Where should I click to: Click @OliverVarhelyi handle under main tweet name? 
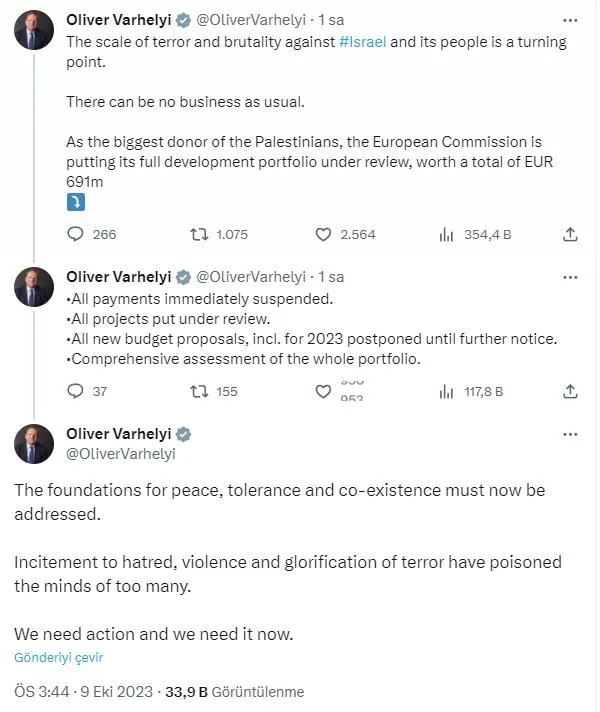click(x=121, y=453)
